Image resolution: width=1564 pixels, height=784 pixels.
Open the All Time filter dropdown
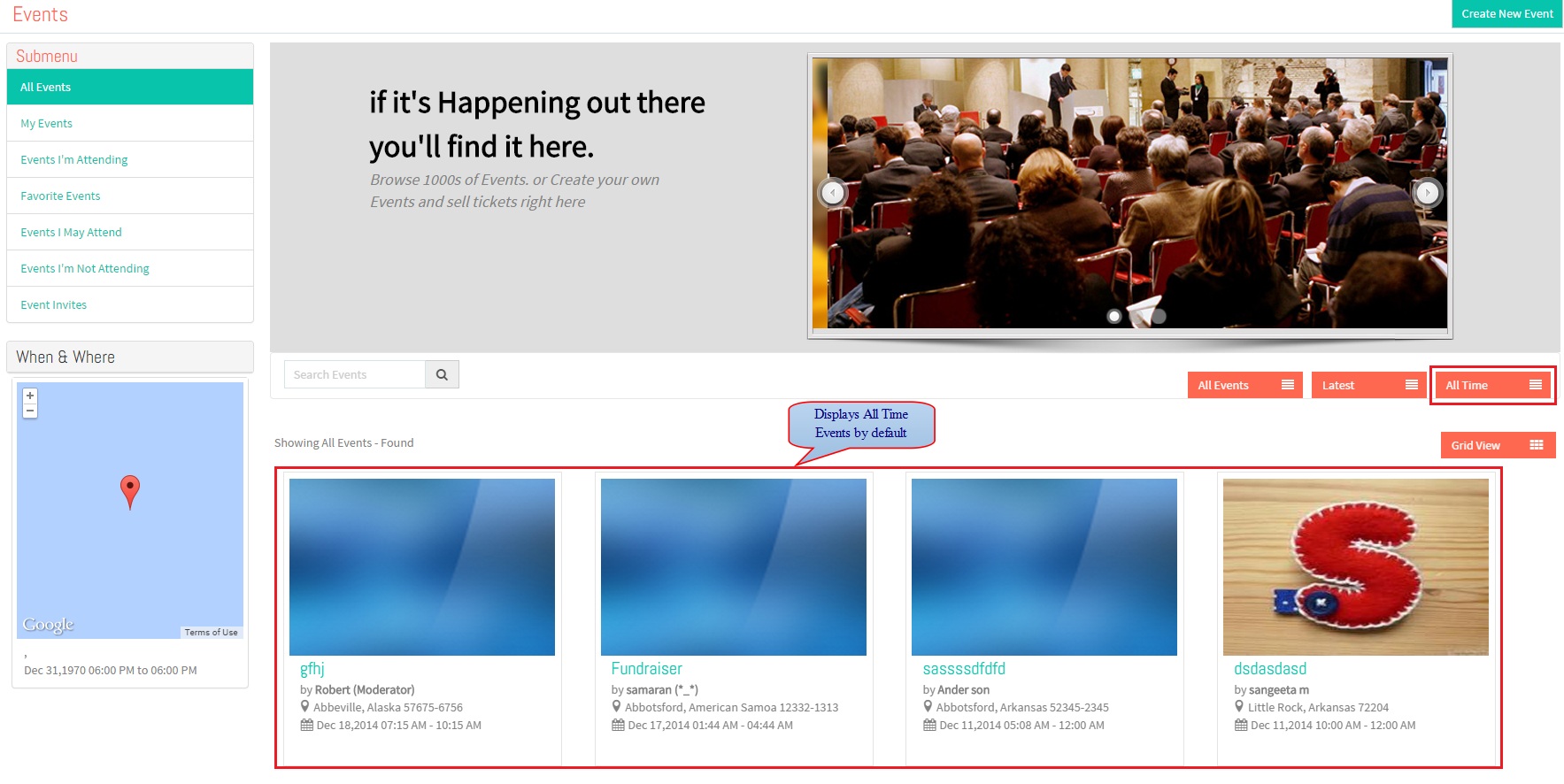point(1492,385)
